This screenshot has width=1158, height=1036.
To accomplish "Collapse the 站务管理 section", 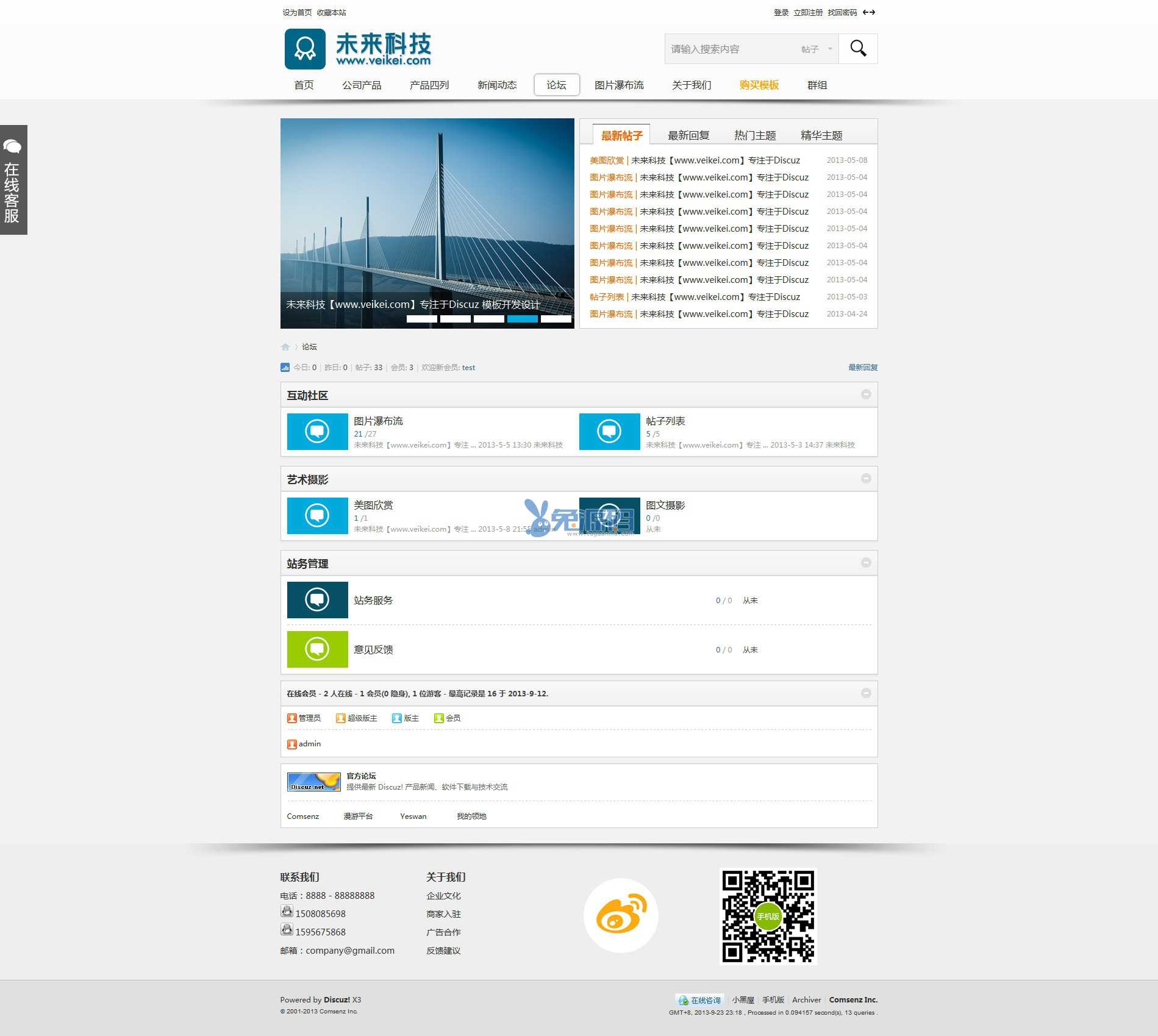I will coord(865,563).
